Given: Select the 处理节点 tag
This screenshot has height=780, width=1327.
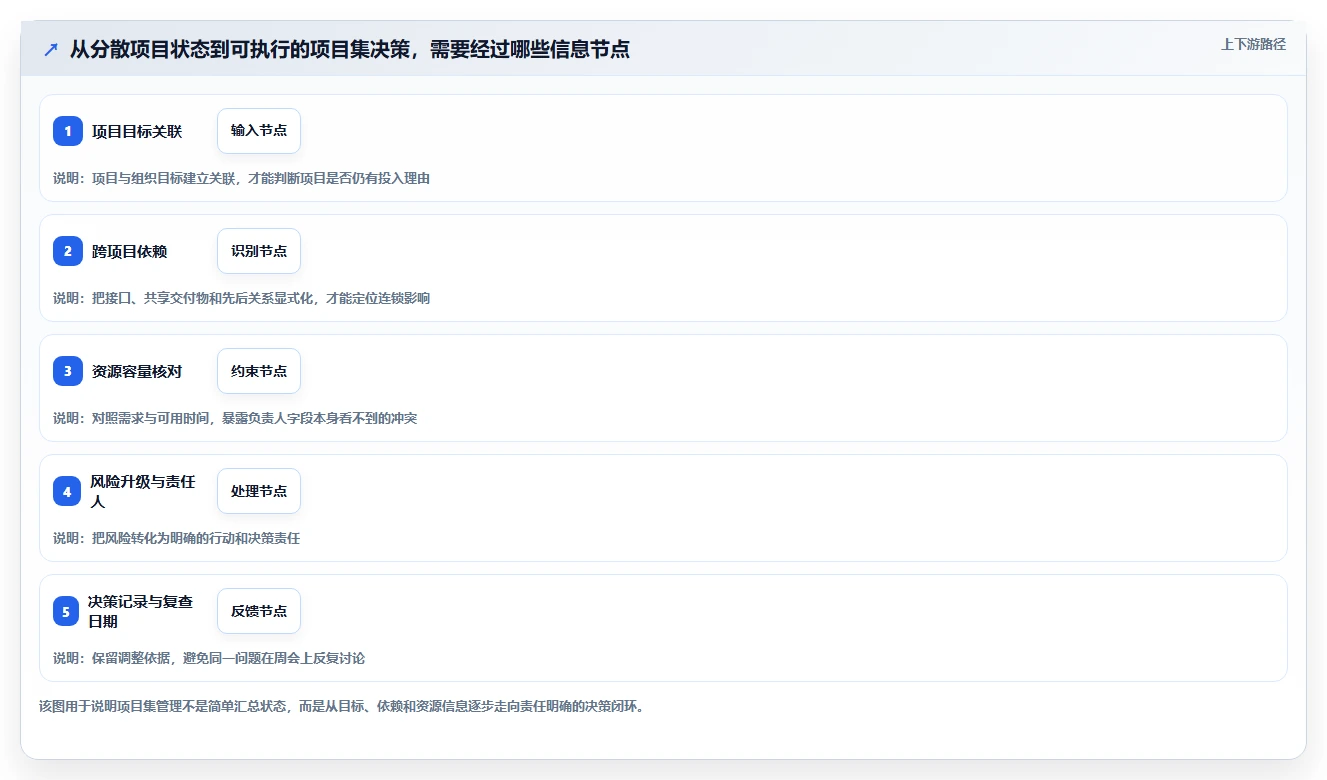Looking at the screenshot, I should pyautogui.click(x=259, y=491).
